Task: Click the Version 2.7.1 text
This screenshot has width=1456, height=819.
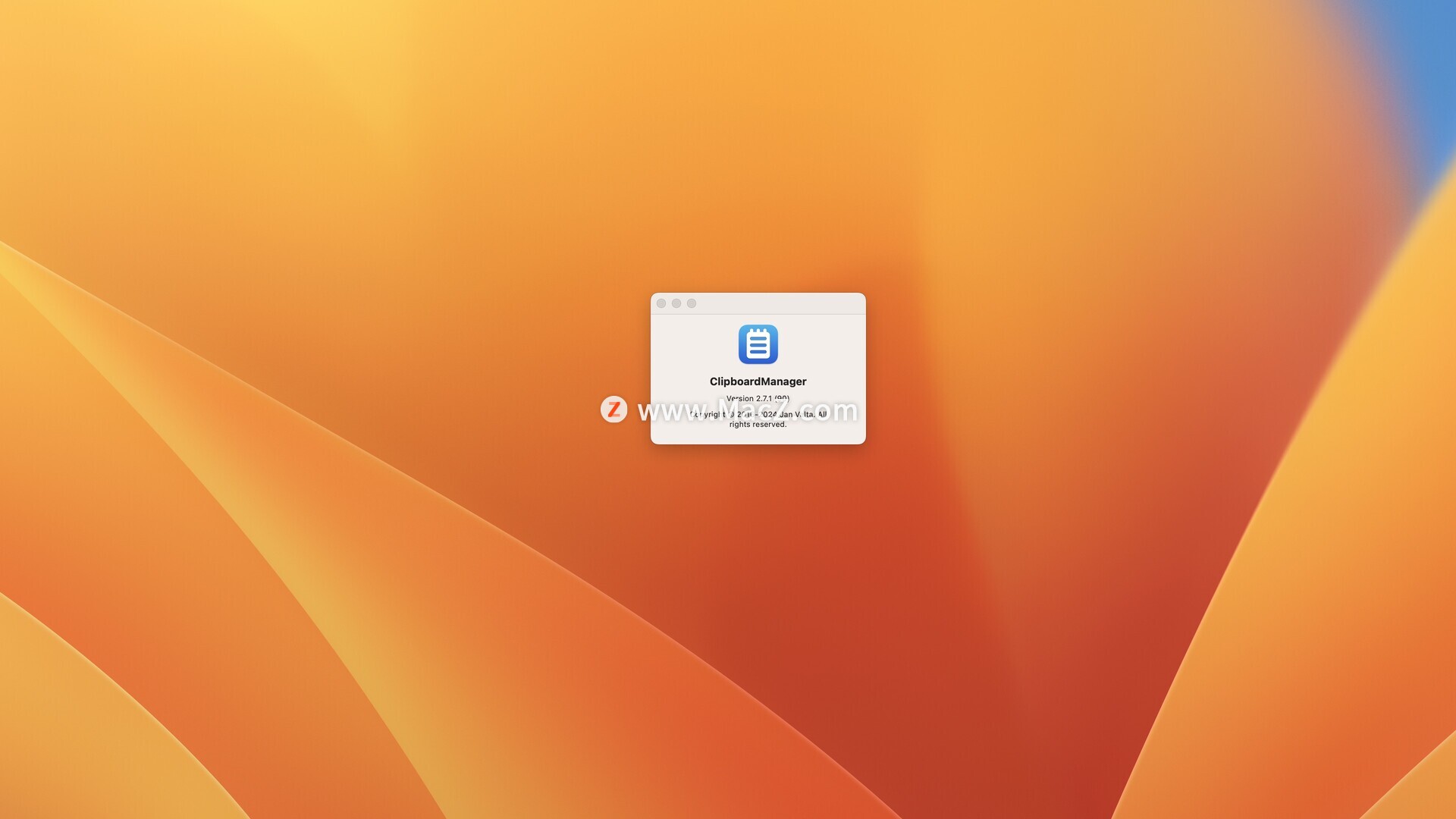Action: pyautogui.click(x=758, y=398)
